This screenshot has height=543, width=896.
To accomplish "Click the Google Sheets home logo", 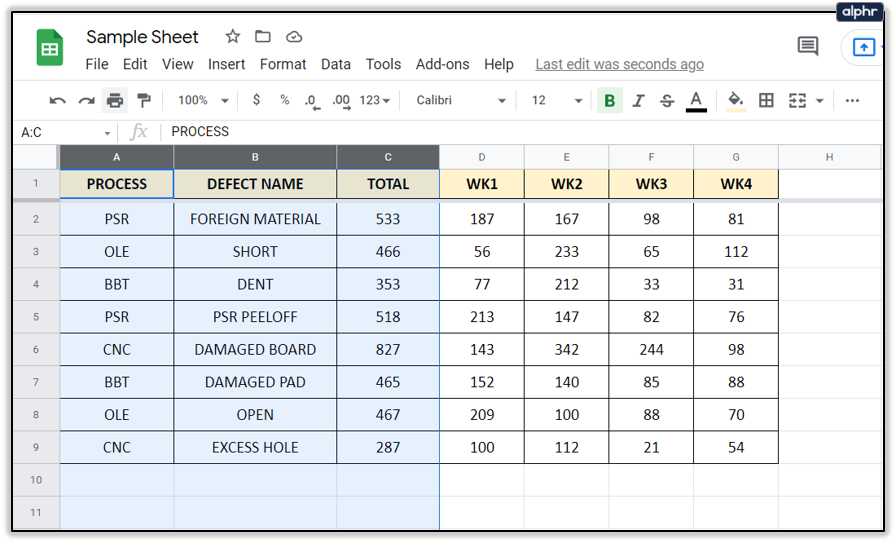I will pyautogui.click(x=50, y=48).
